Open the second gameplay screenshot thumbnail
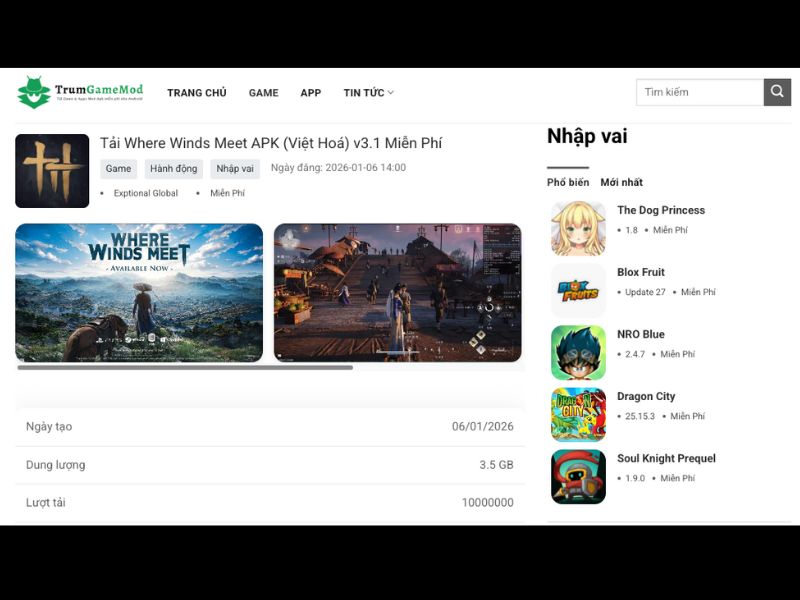The width and height of the screenshot is (800, 600). point(400,291)
